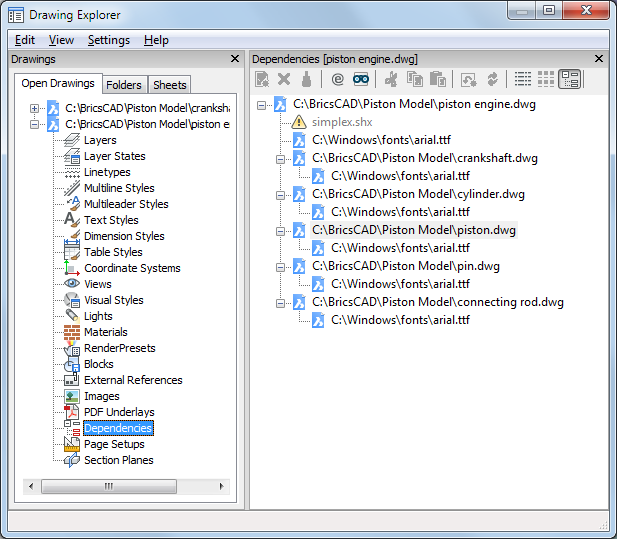Click the Table Styles icon

(x=72, y=251)
